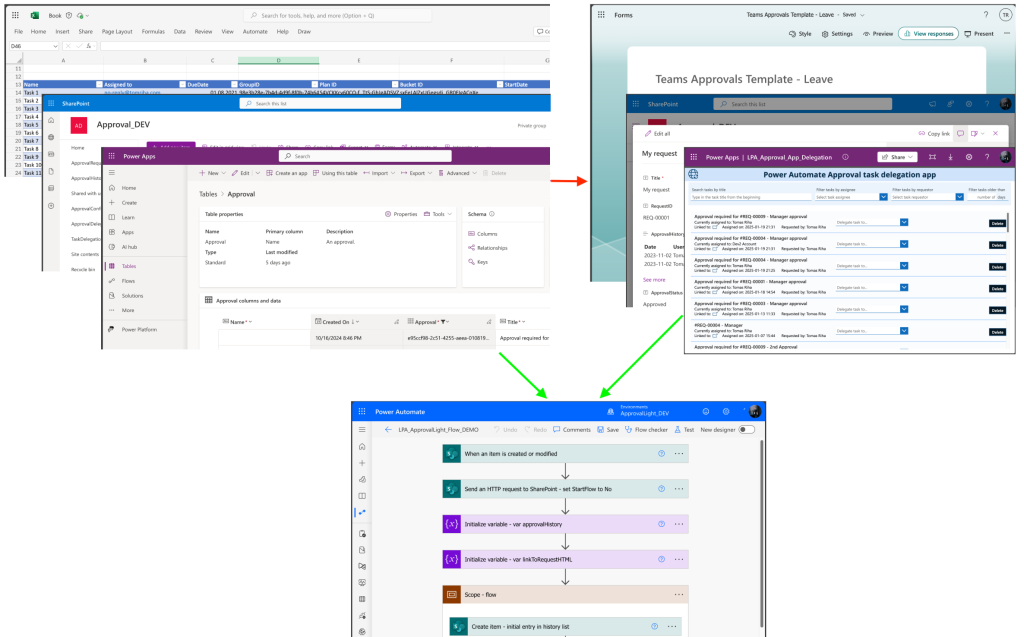
Task: Expand the Tools dropdown in Table properties
Action: point(449,214)
